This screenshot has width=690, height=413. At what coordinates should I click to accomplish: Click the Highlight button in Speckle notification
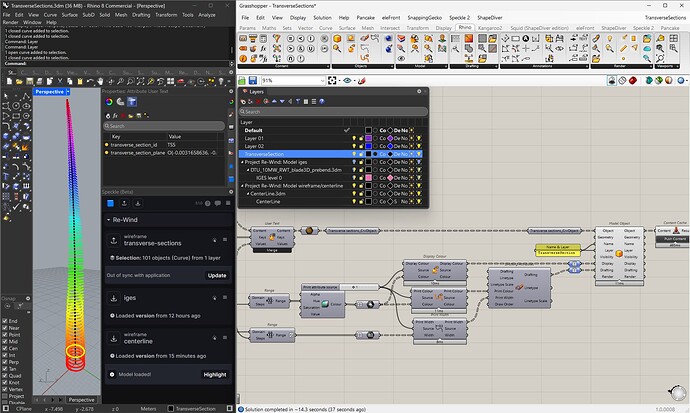coord(216,374)
